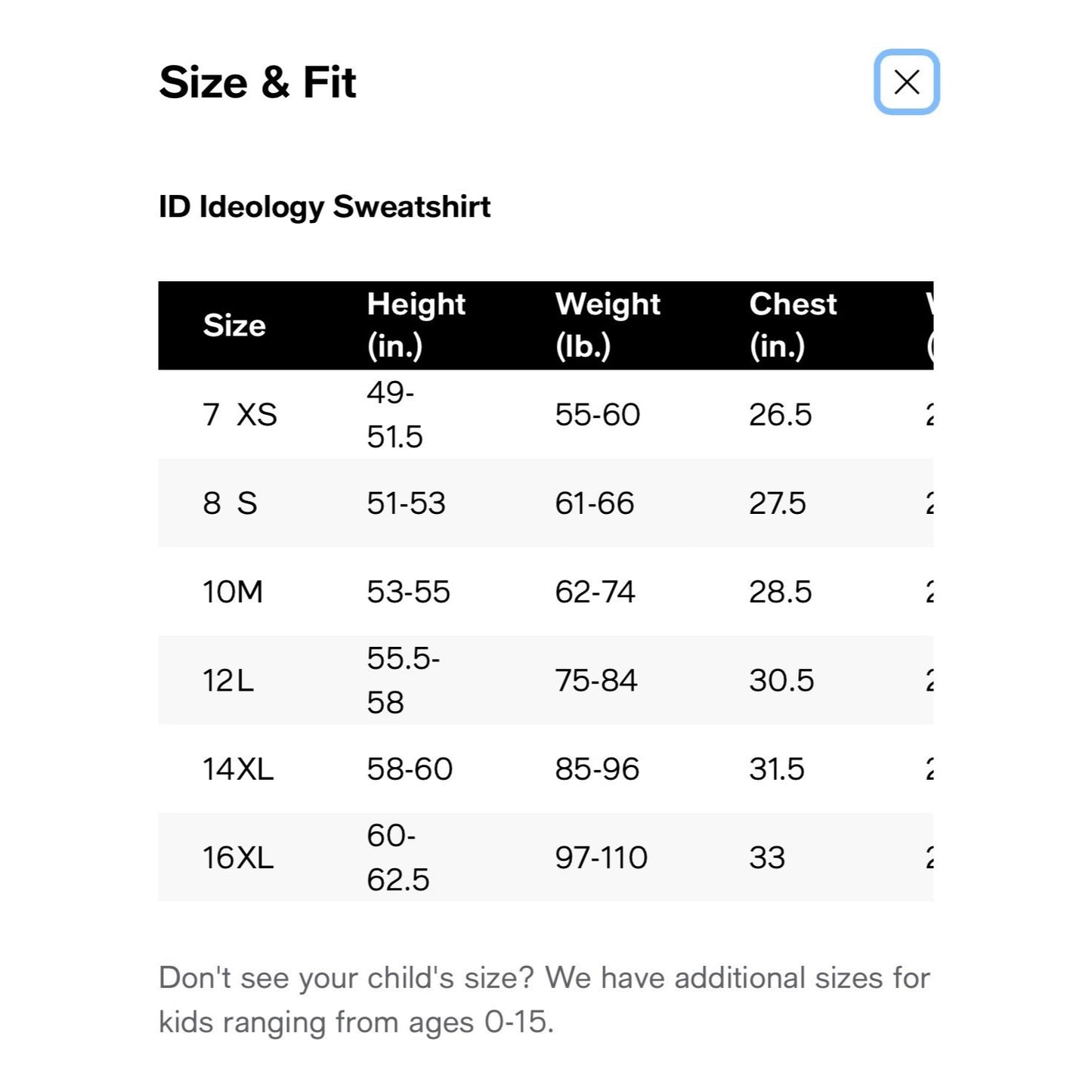Click the 16XL size cell

[238, 858]
